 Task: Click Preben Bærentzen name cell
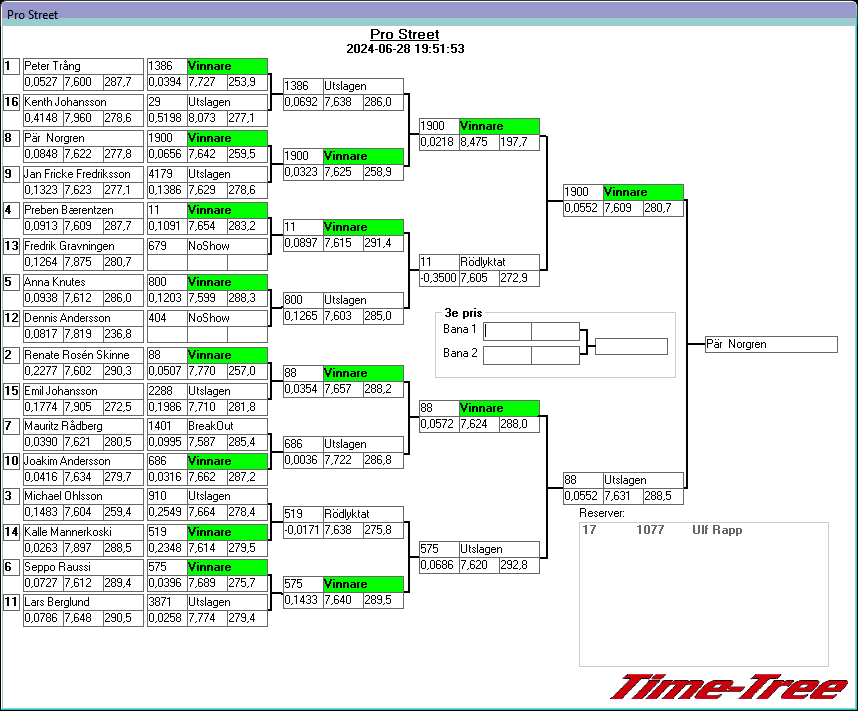(83, 211)
